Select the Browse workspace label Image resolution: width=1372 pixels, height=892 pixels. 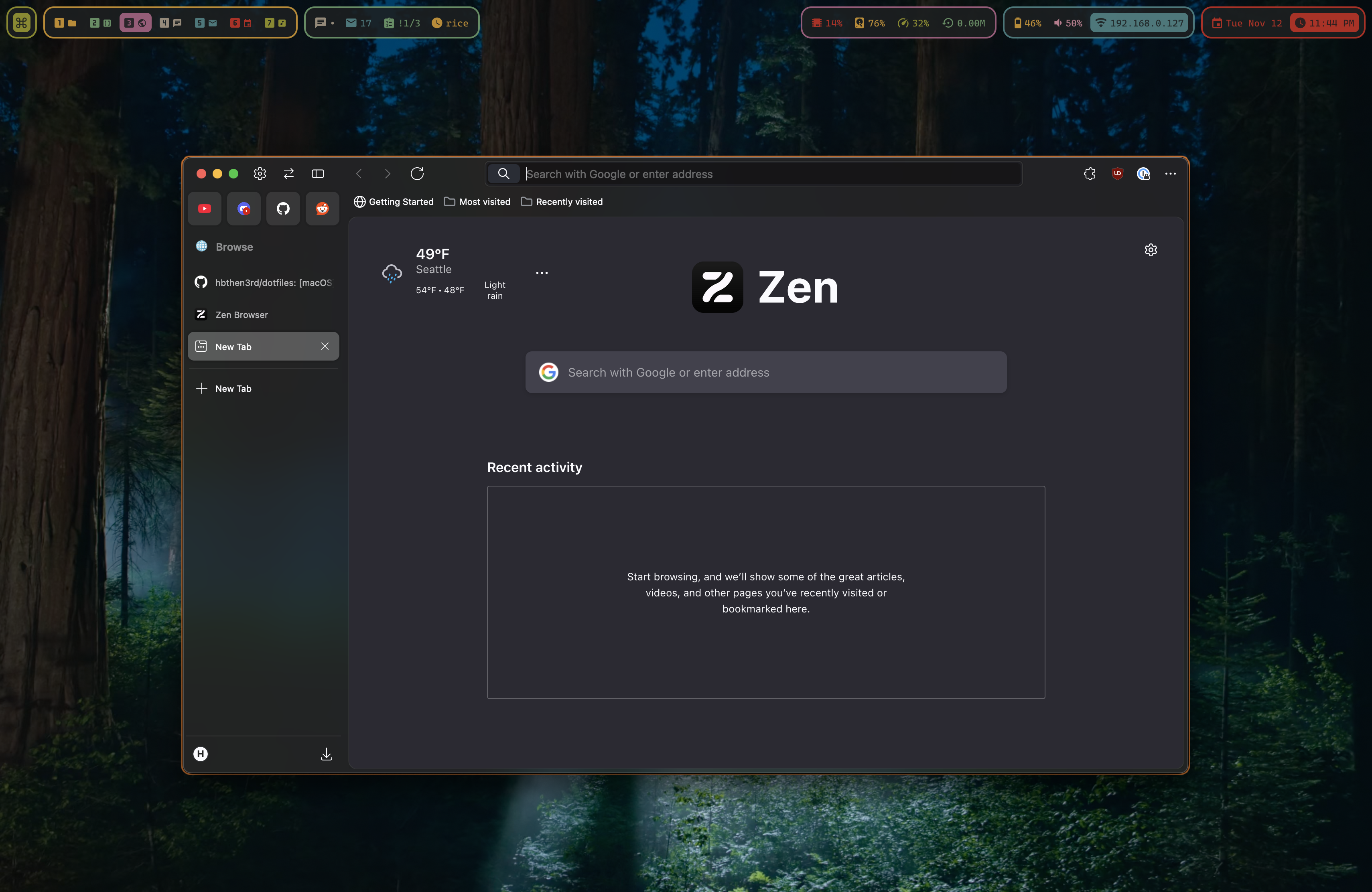(x=234, y=247)
